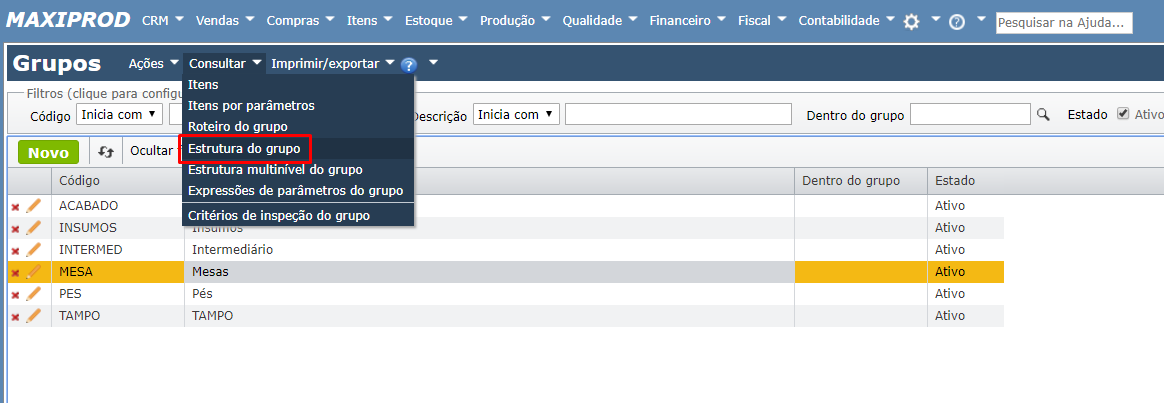The width and height of the screenshot is (1164, 403).
Task: Select Estrutura multinível do grupo
Action: (298, 170)
